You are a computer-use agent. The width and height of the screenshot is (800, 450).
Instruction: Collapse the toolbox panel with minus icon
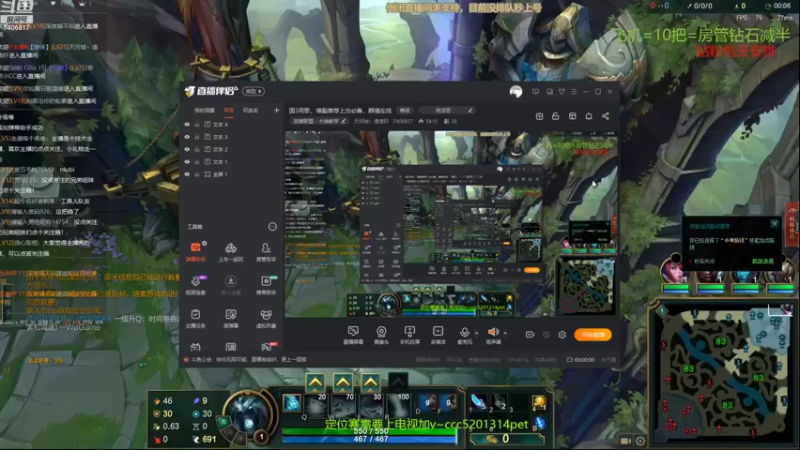coord(272,227)
